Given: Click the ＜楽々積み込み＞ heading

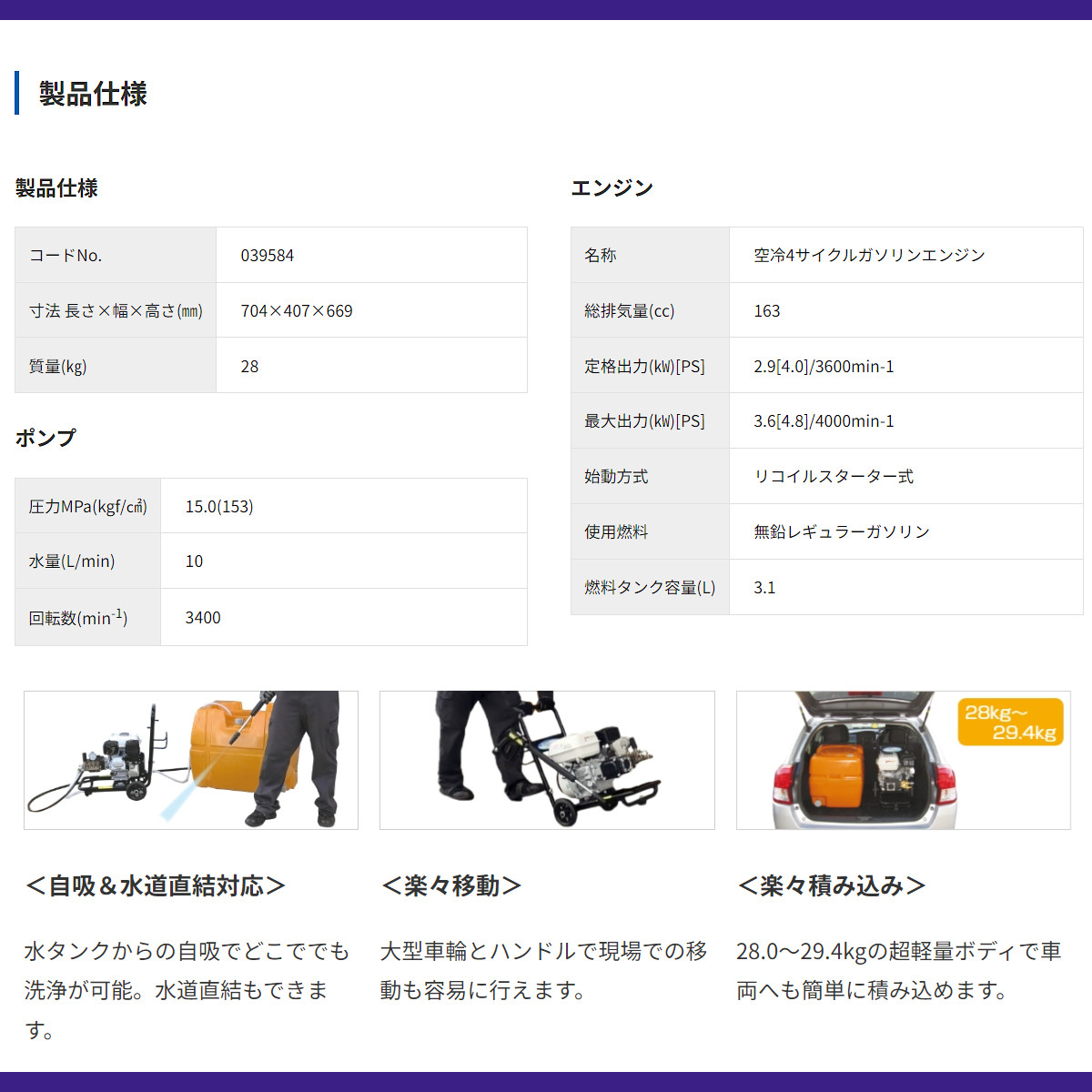Looking at the screenshot, I should click(x=832, y=885).
